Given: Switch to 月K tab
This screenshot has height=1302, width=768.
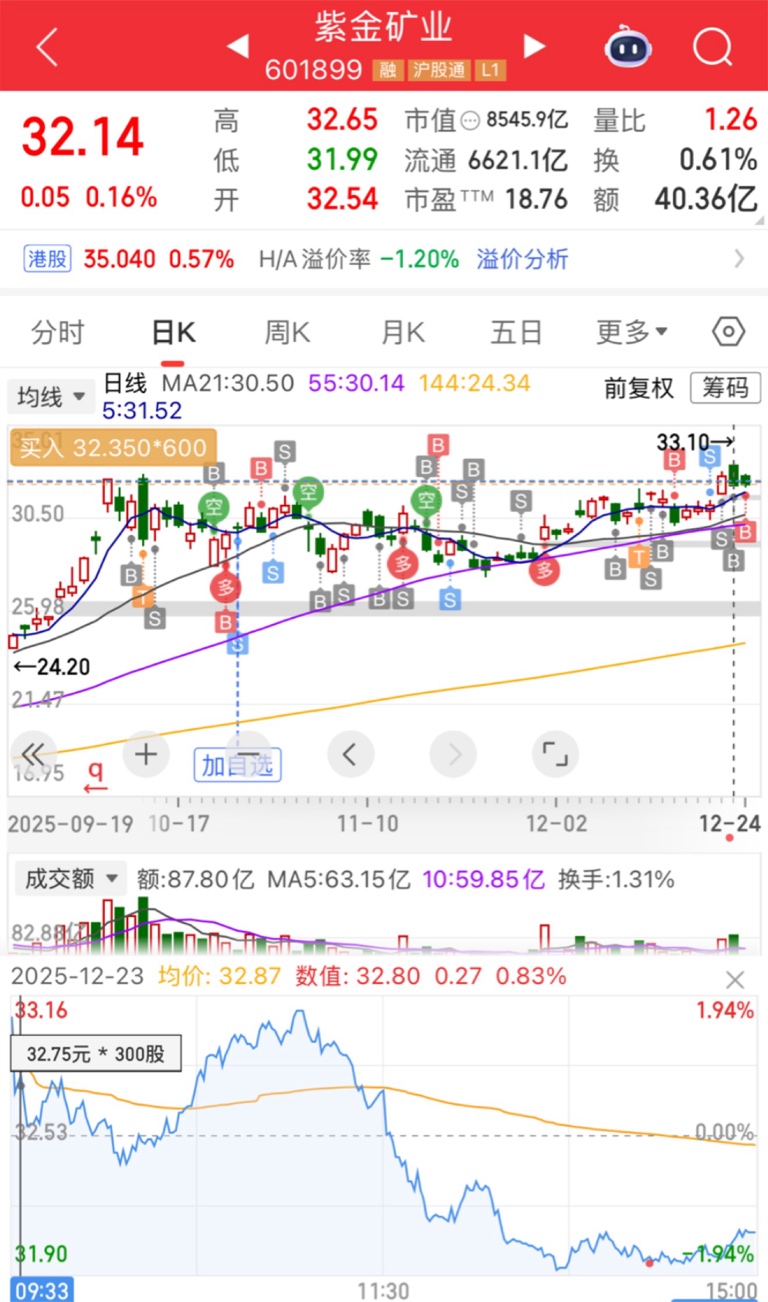Looking at the screenshot, I should pyautogui.click(x=402, y=332).
